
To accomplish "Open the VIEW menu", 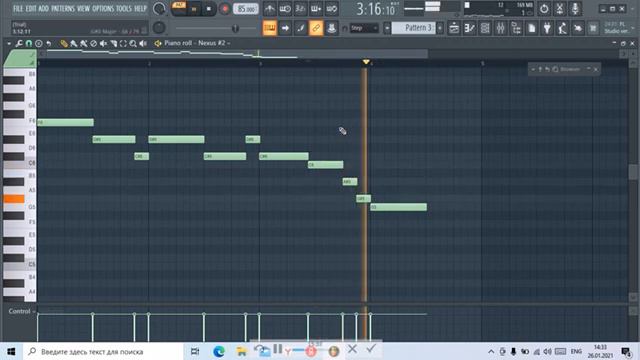I will pyautogui.click(x=83, y=9).
